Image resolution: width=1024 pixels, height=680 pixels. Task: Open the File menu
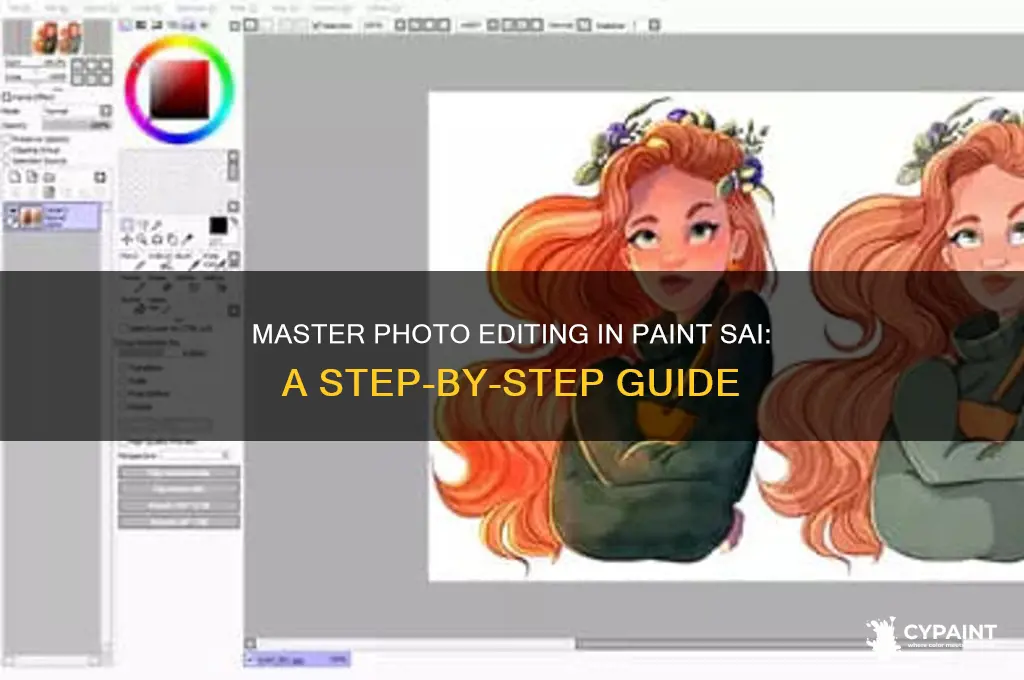(x=20, y=8)
